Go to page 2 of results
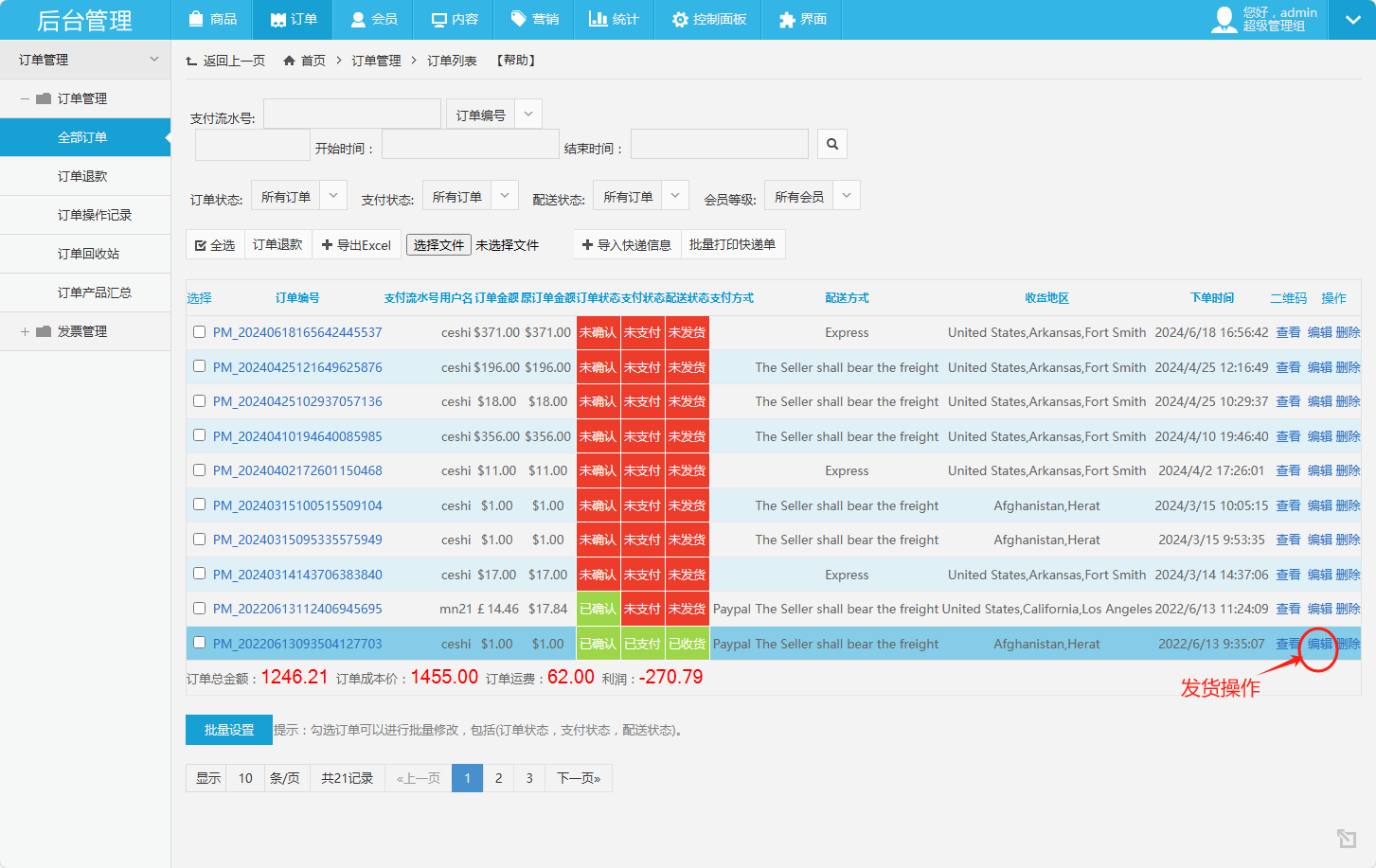Screen dimensions: 1376x868 tap(498, 778)
